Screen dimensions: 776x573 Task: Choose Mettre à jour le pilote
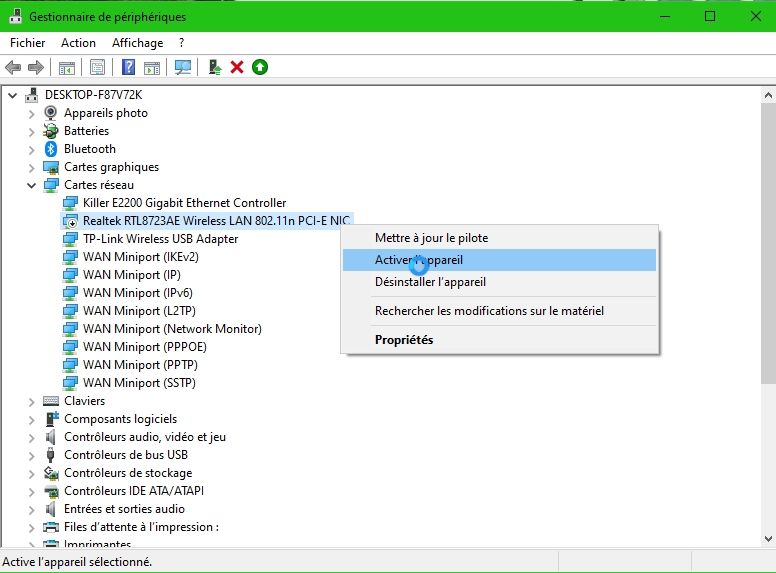coord(499,238)
